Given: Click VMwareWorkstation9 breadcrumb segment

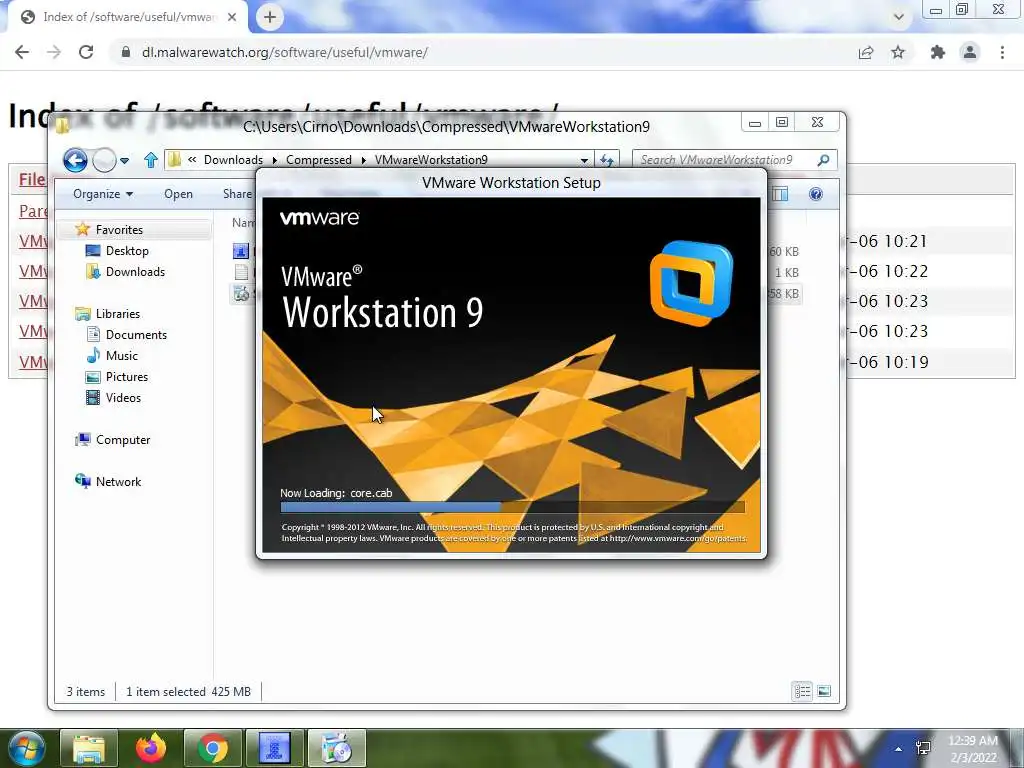Looking at the screenshot, I should 431,160.
